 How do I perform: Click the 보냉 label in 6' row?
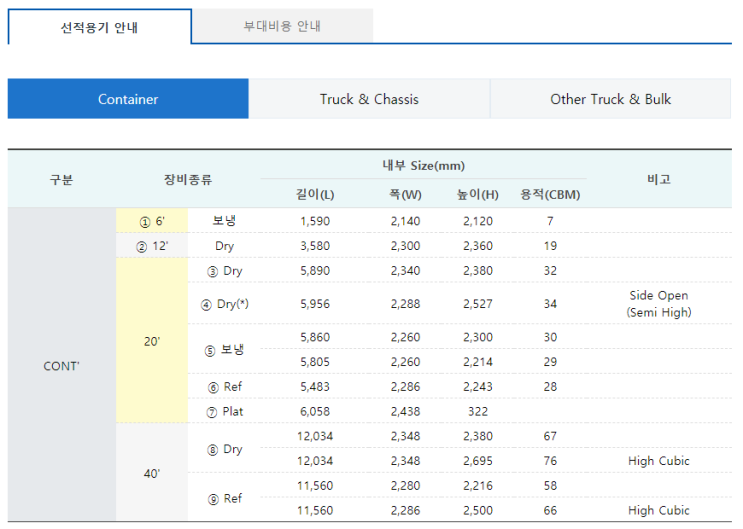224,221
